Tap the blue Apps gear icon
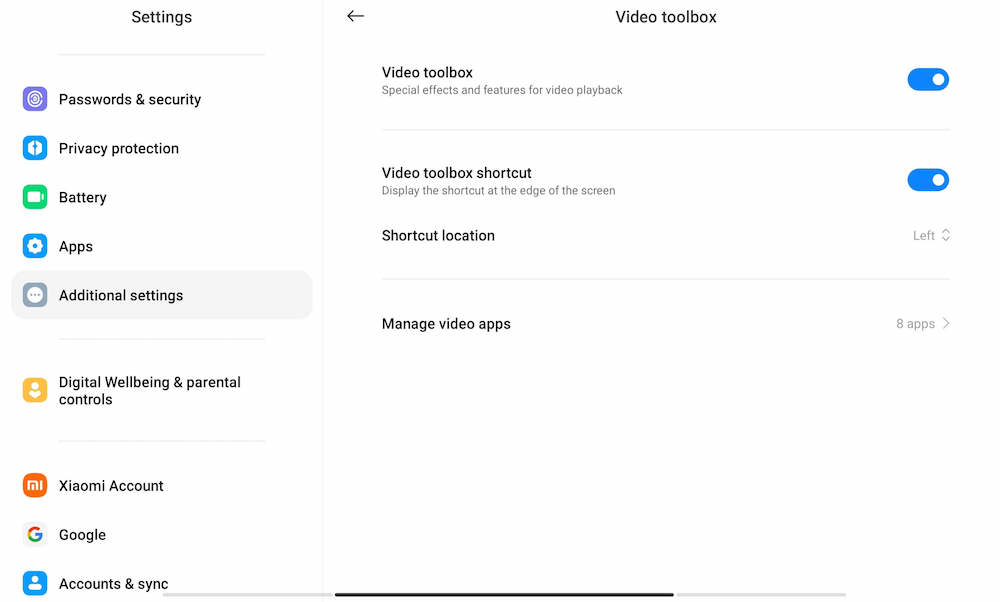The height and width of the screenshot is (602, 1000). pos(35,246)
